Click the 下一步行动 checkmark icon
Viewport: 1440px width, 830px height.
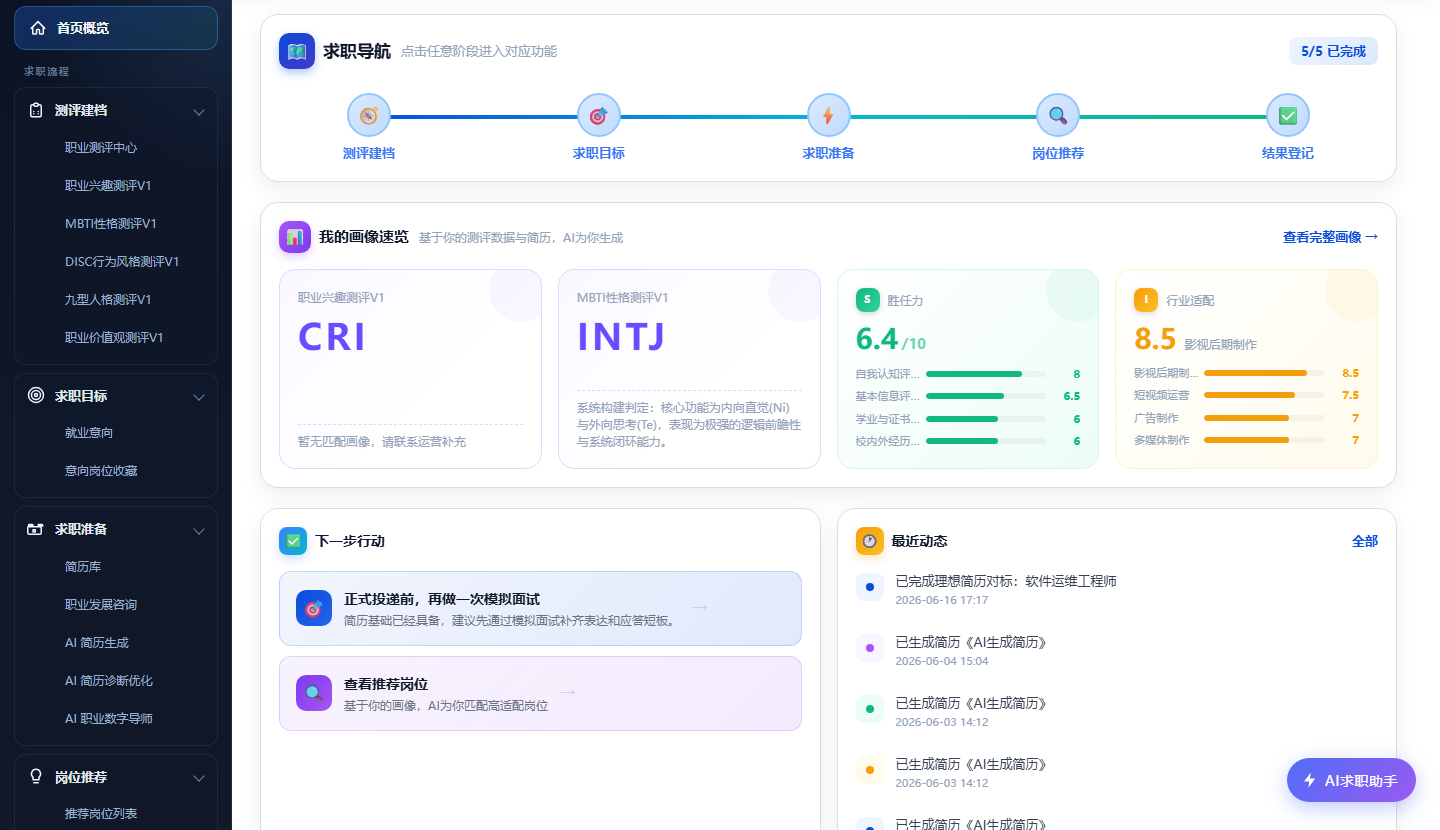tap(293, 541)
